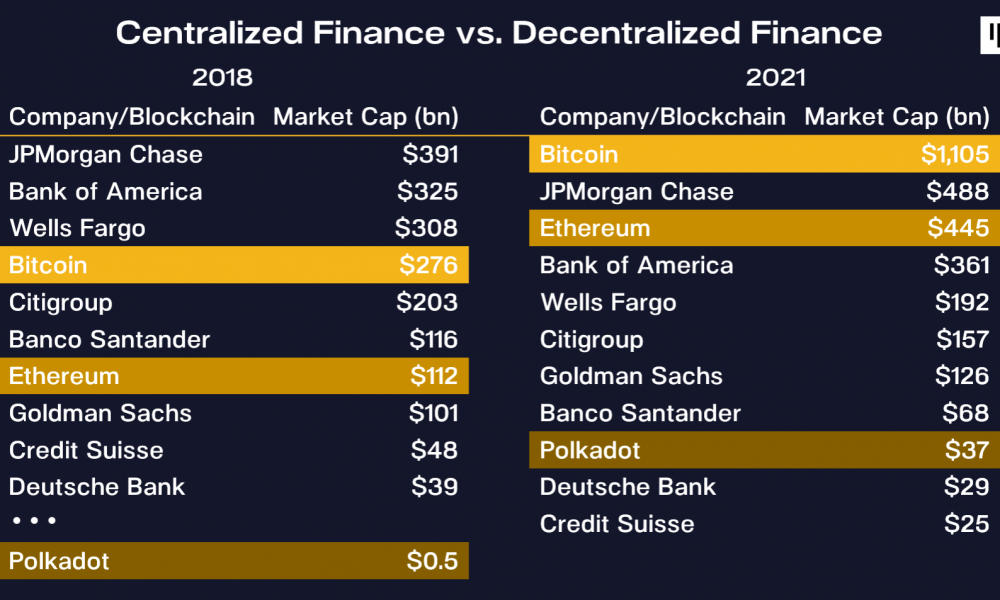Click the Bitcoin $276 row in 2018

pos(234,265)
